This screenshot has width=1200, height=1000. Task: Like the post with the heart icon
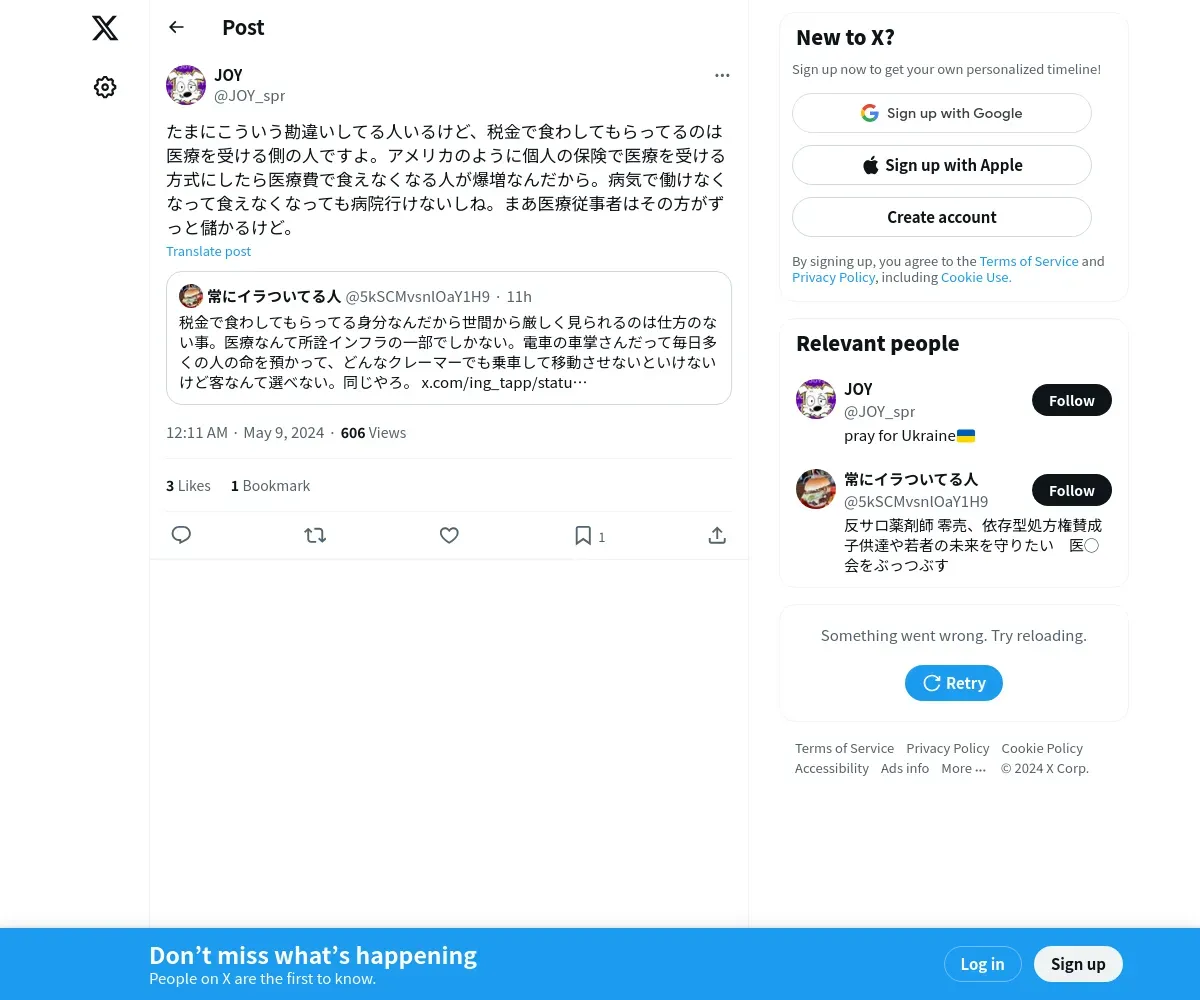(449, 535)
